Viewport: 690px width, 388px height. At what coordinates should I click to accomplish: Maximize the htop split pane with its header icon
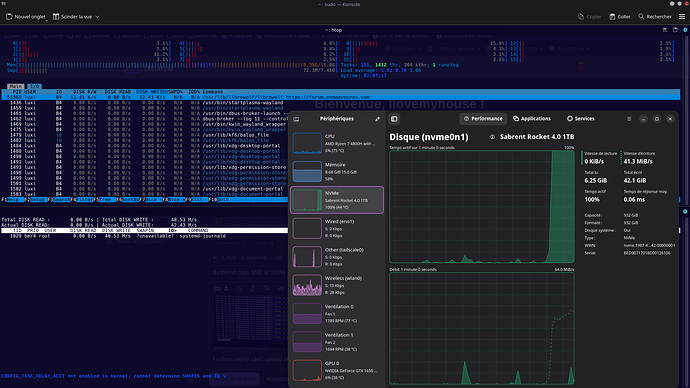(664, 30)
